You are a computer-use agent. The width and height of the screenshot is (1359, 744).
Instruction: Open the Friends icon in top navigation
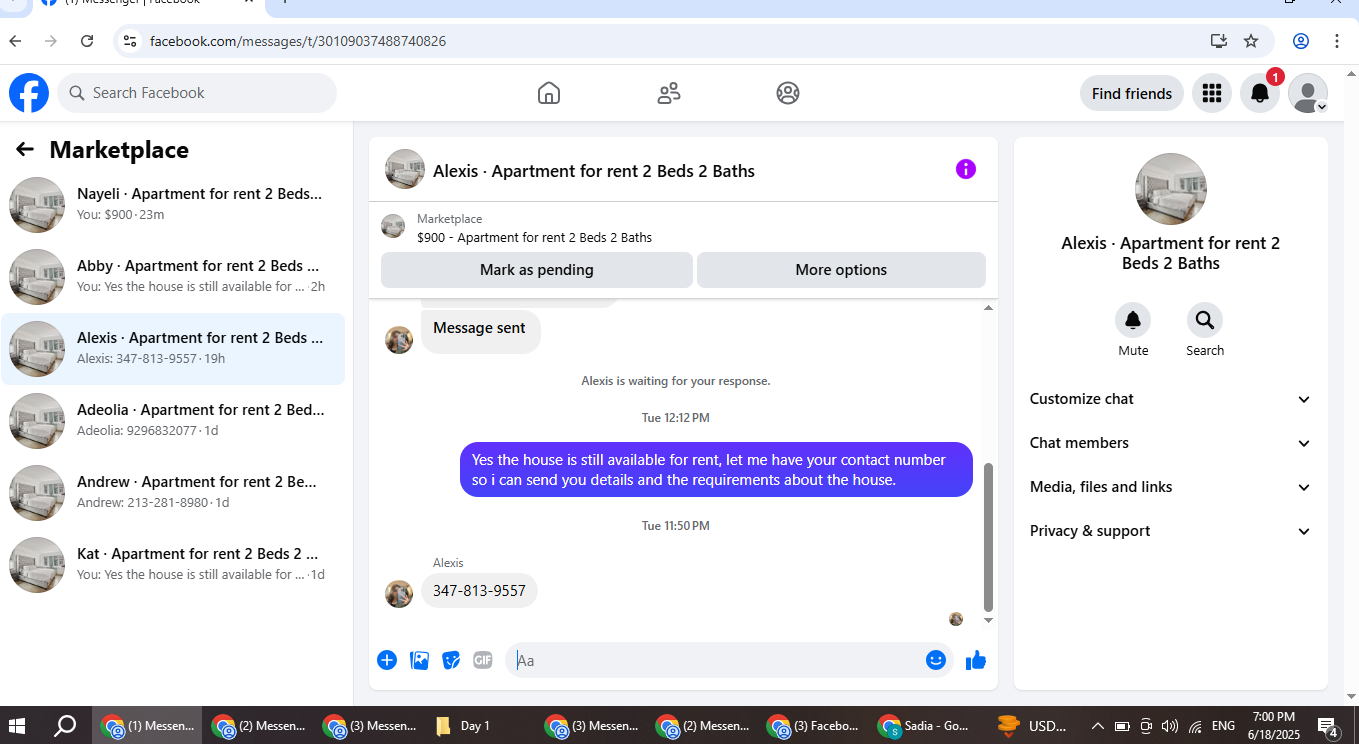click(669, 93)
